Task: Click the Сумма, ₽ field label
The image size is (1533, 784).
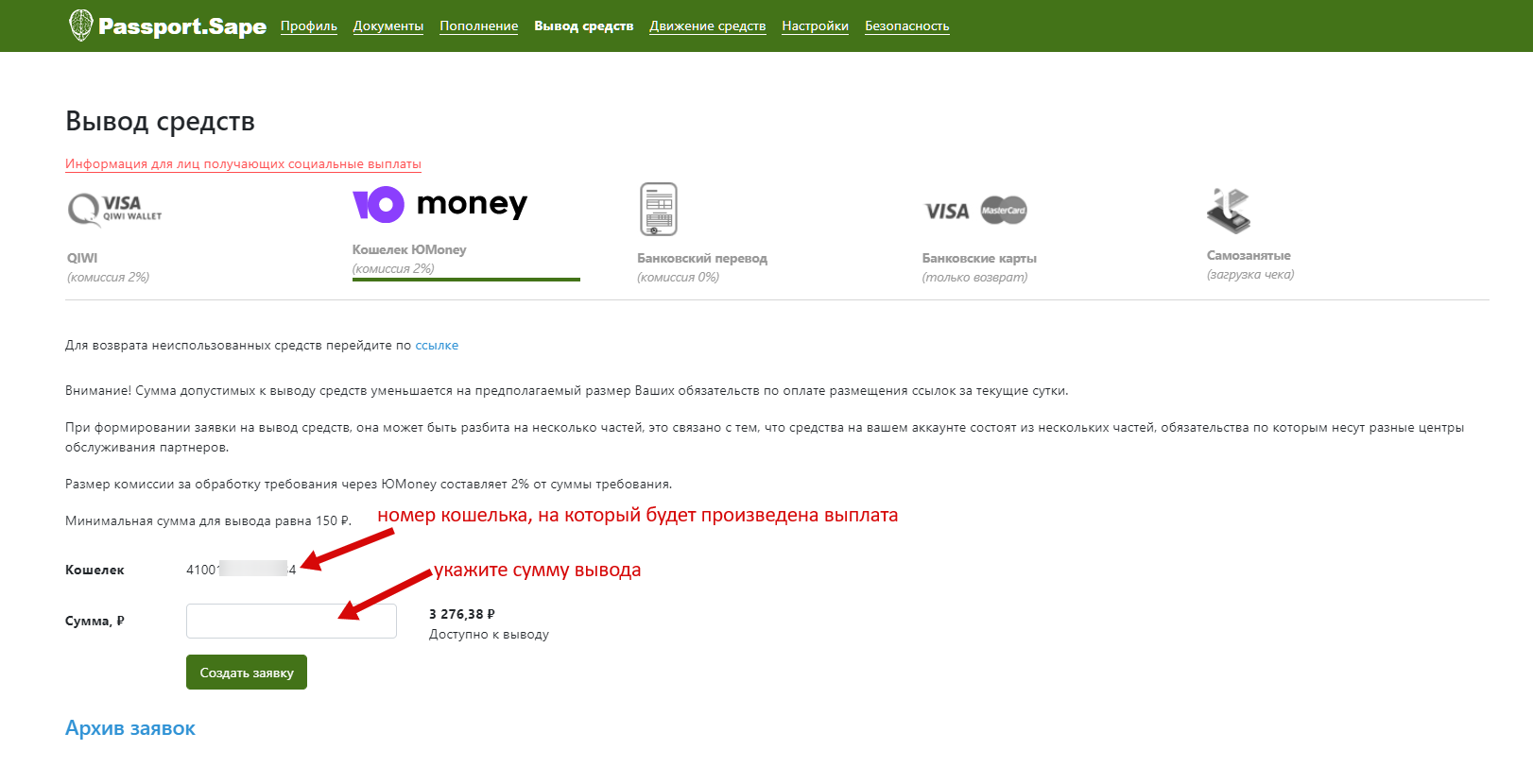Action: (95, 621)
